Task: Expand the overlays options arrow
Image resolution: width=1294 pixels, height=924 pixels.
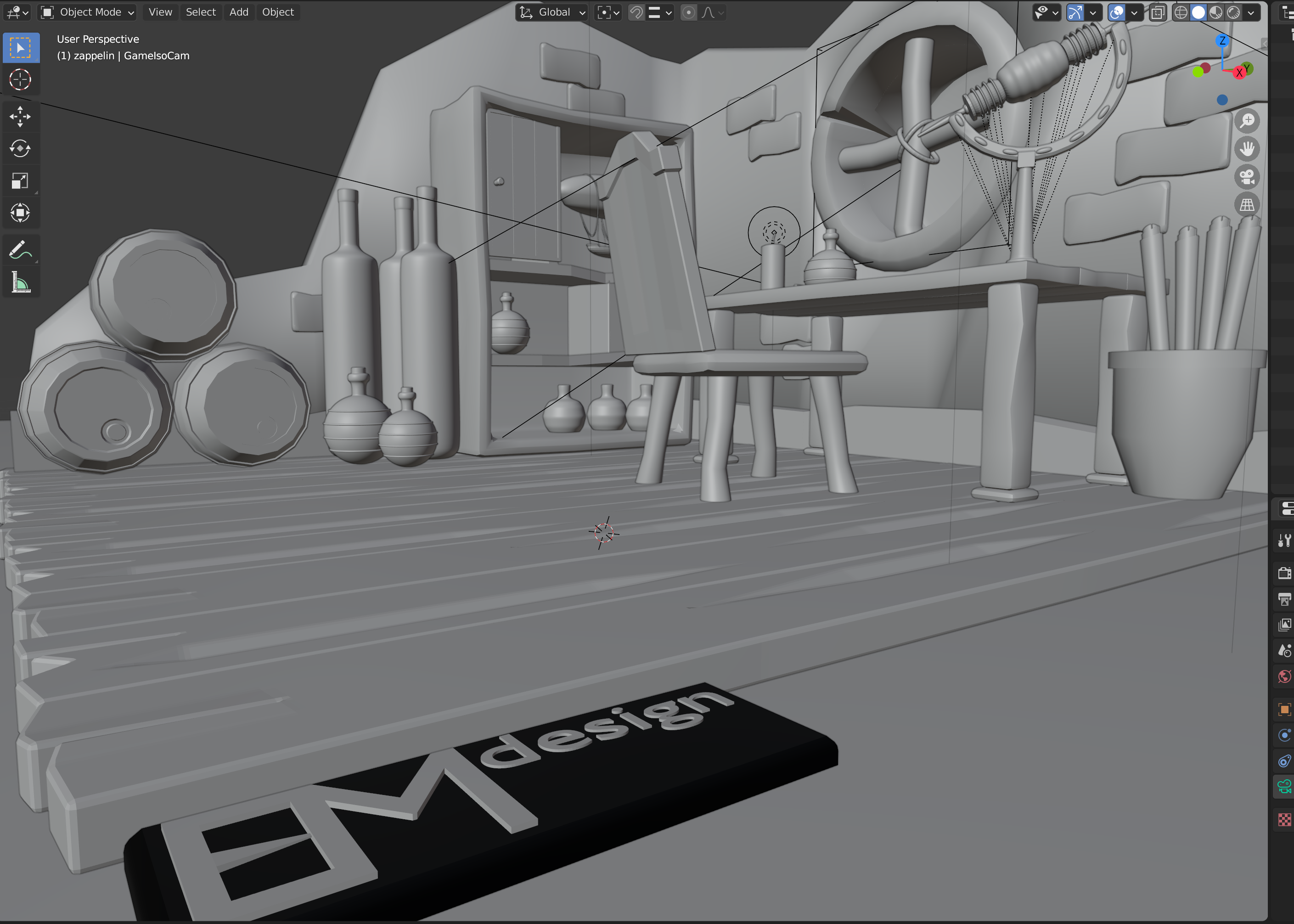Action: click(x=1134, y=12)
